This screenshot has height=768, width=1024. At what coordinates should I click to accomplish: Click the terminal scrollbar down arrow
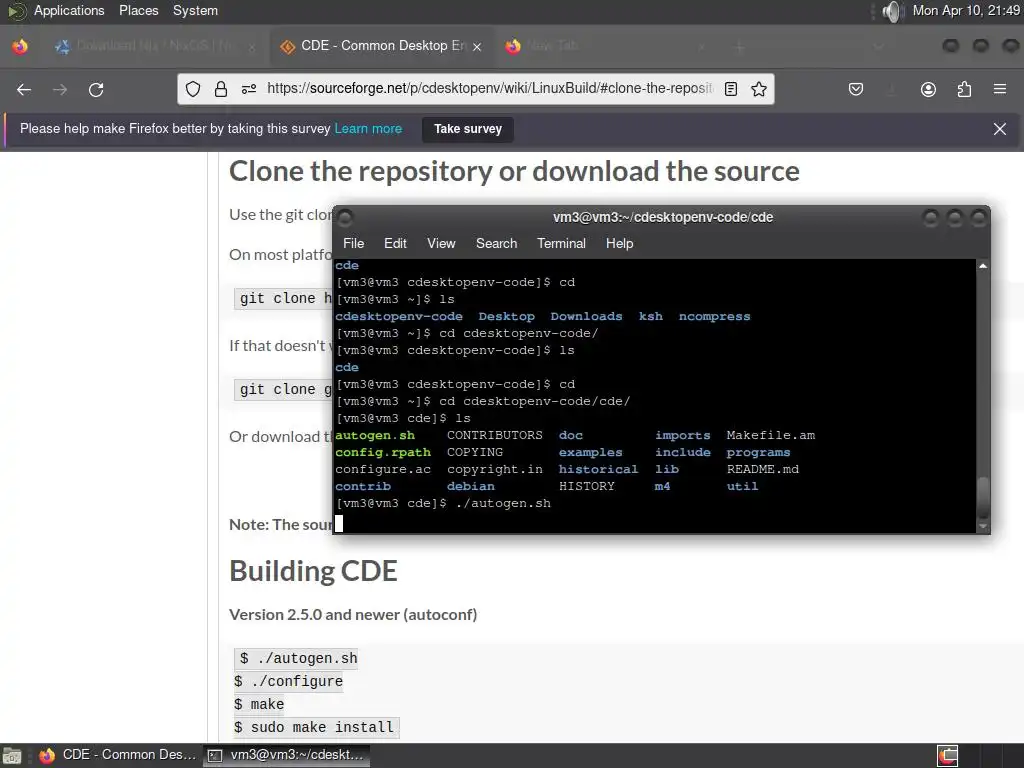[983, 526]
